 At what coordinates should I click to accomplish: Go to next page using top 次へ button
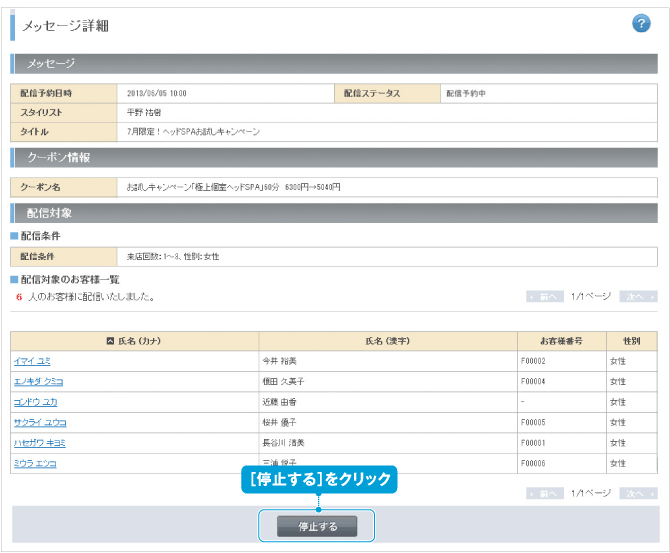(x=637, y=297)
